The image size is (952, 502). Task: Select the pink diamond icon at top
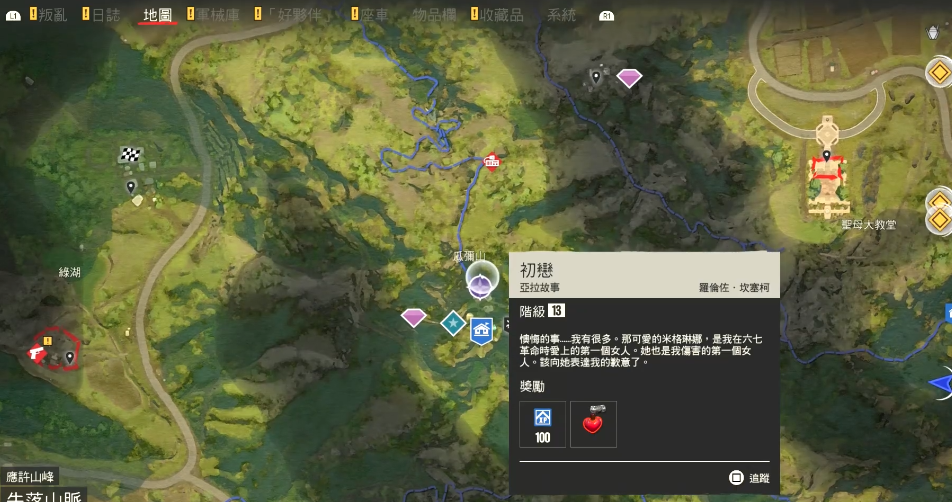pyautogui.click(x=629, y=78)
